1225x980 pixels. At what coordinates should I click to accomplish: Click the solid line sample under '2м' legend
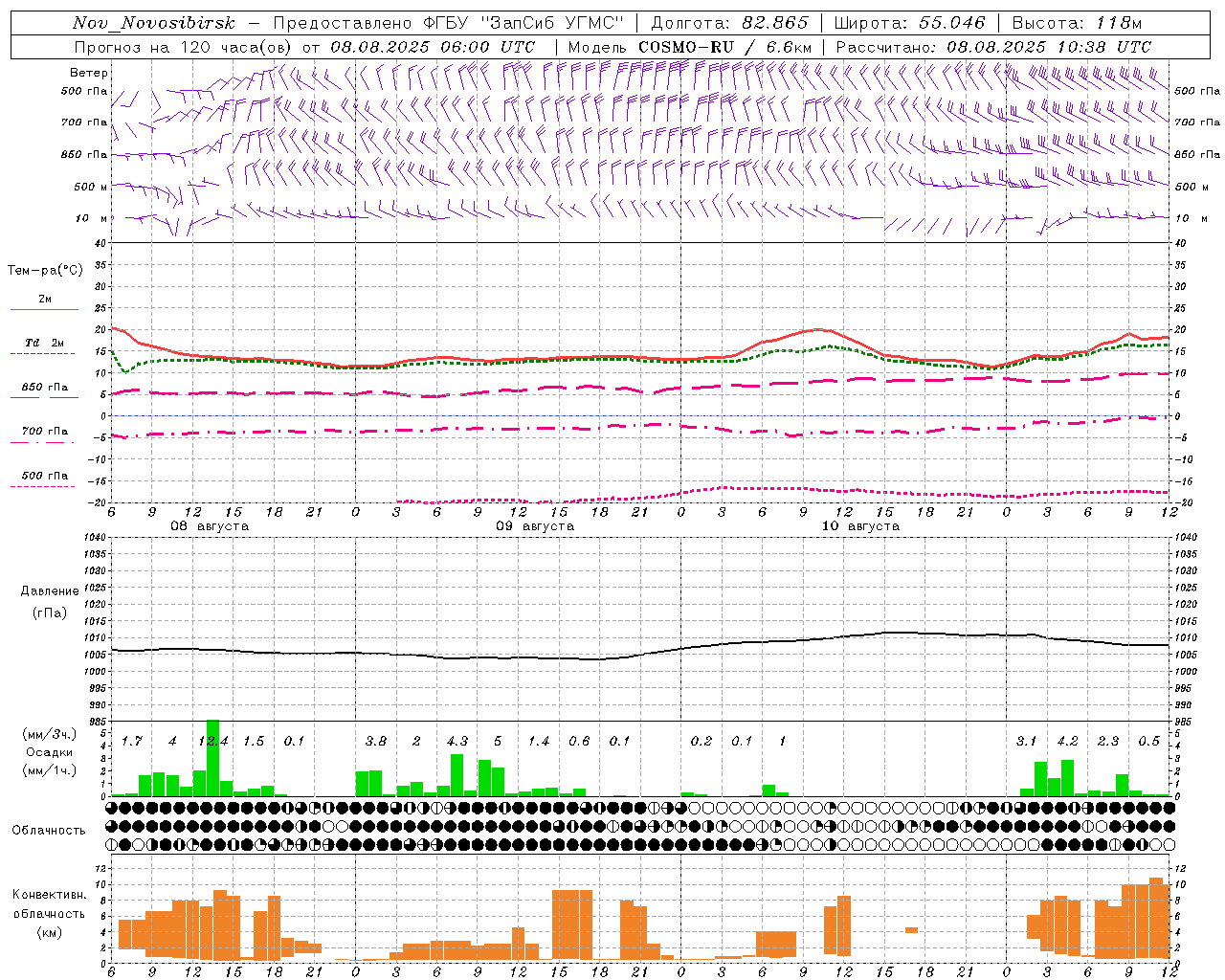[44, 310]
